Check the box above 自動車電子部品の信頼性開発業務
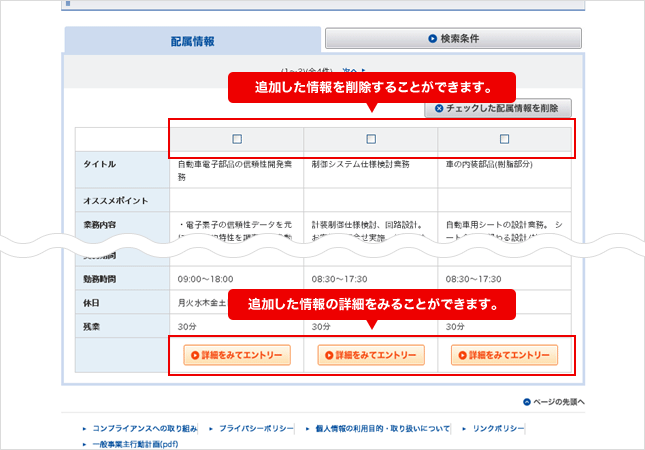This screenshot has width=645, height=450. point(236,139)
